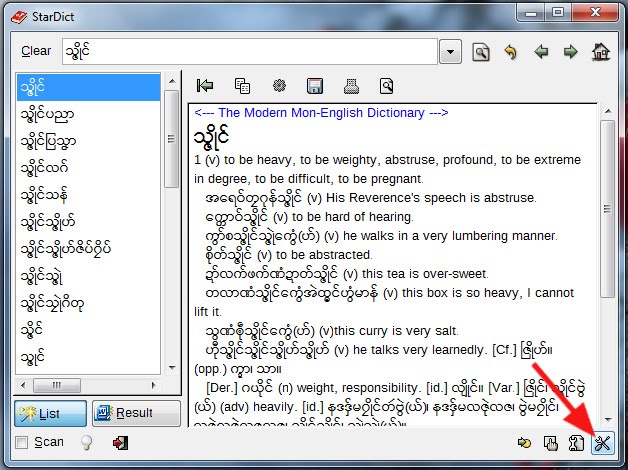628x470 pixels.
Task: Go to the previous word
Action: 541,51
